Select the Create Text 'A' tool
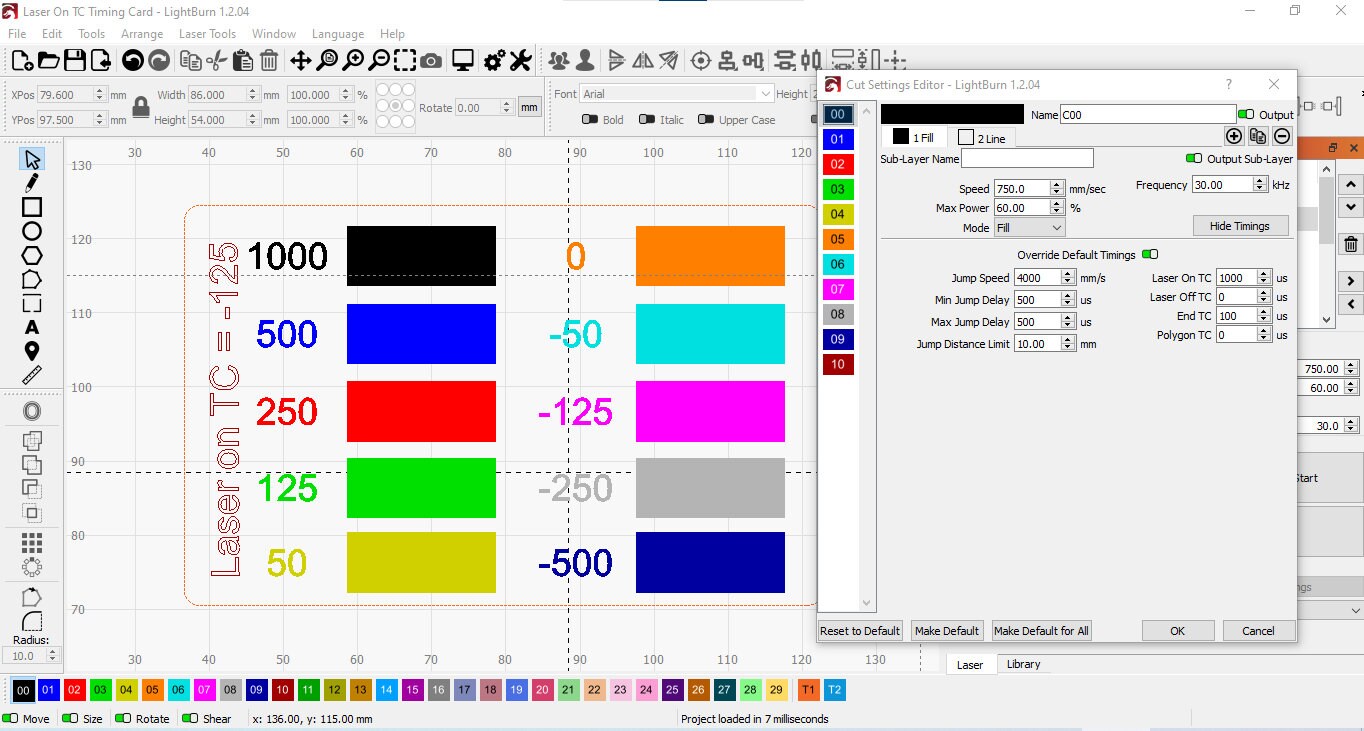Image resolution: width=1364 pixels, height=731 pixels. pos(32,327)
